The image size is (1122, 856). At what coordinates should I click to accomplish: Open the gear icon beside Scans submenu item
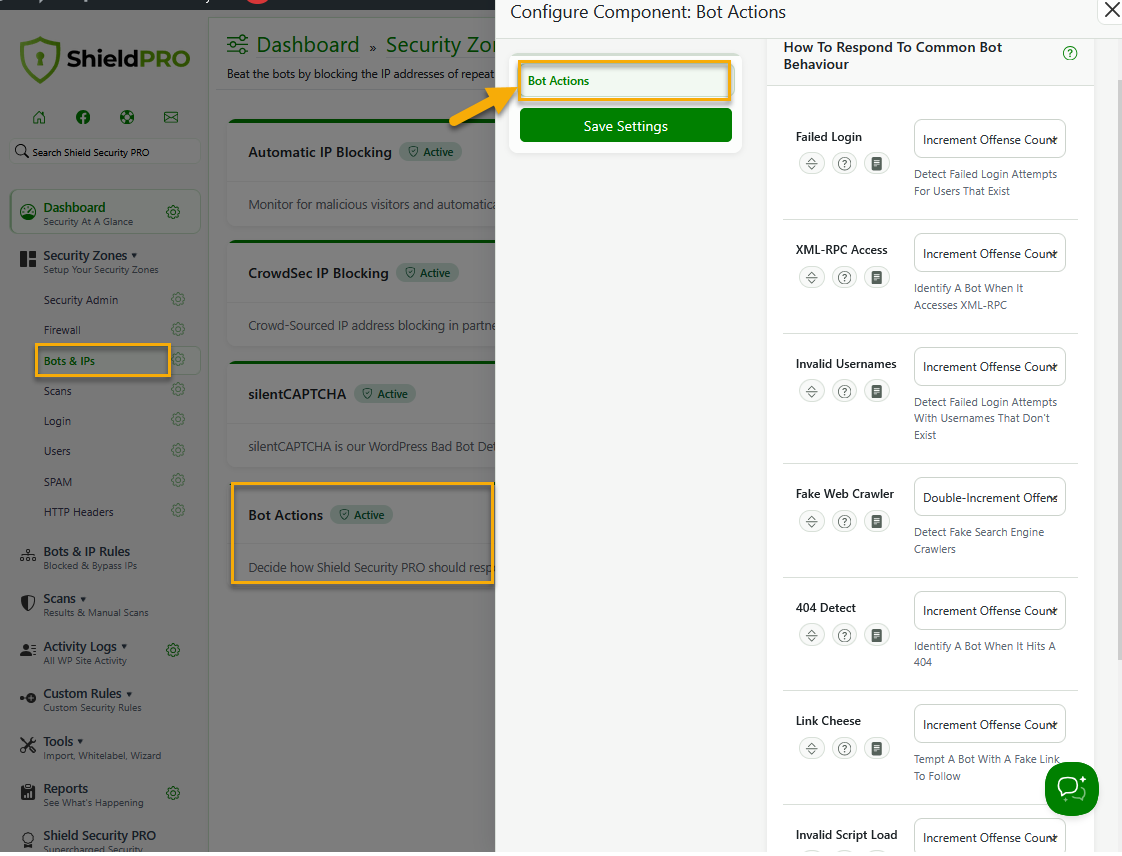pos(178,389)
